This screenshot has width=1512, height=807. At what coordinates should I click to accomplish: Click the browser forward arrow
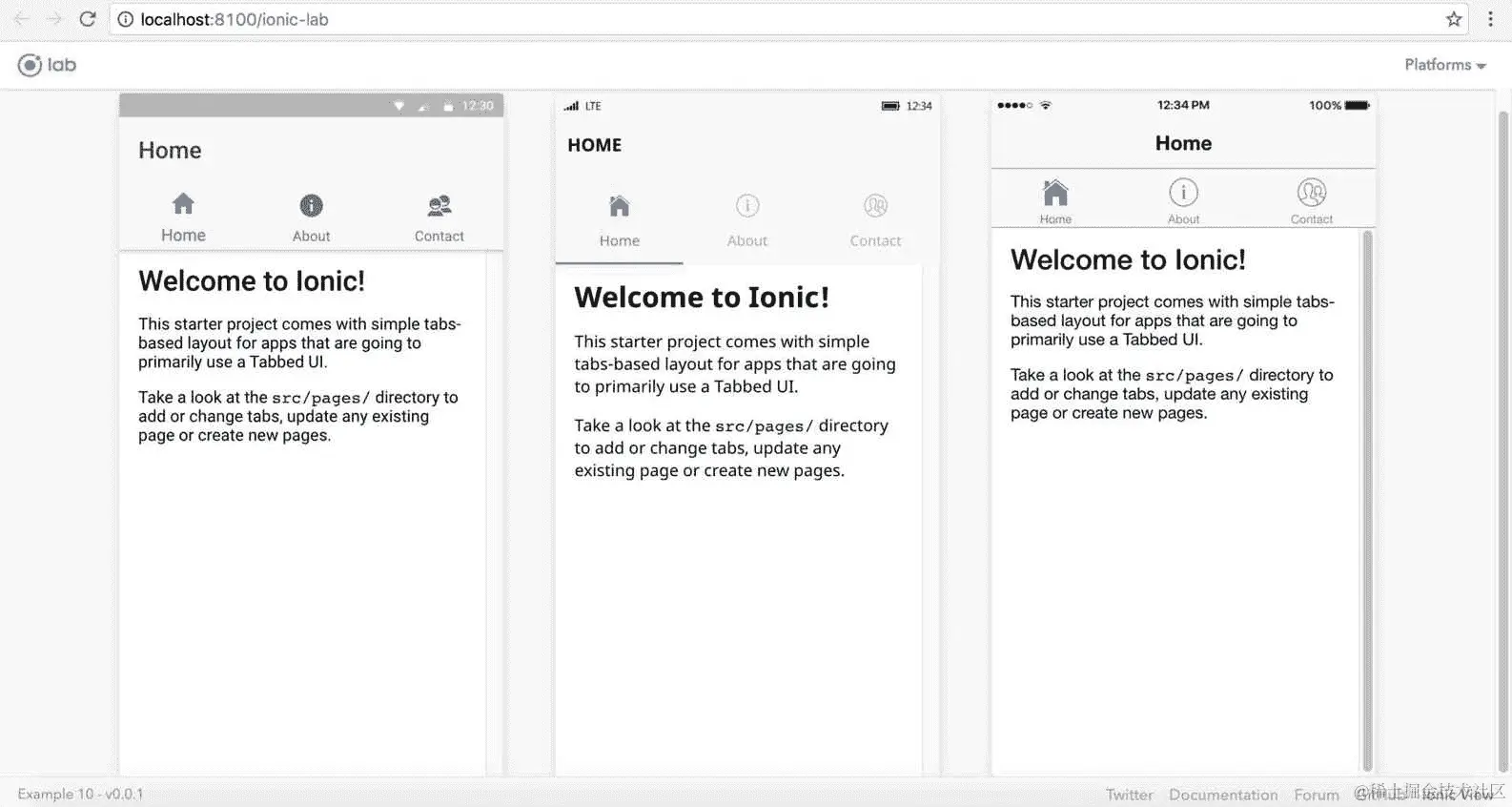pos(54,19)
